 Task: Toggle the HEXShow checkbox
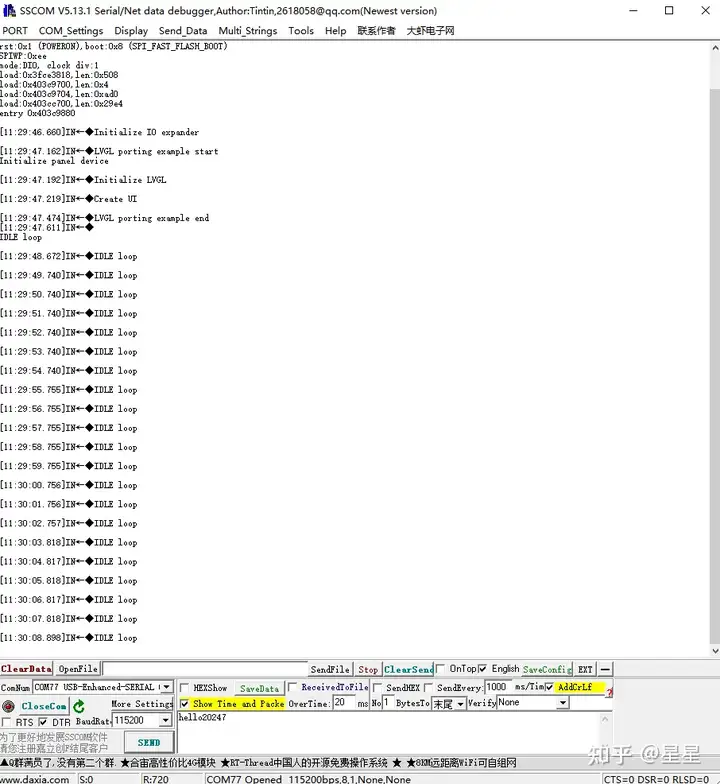(x=184, y=688)
